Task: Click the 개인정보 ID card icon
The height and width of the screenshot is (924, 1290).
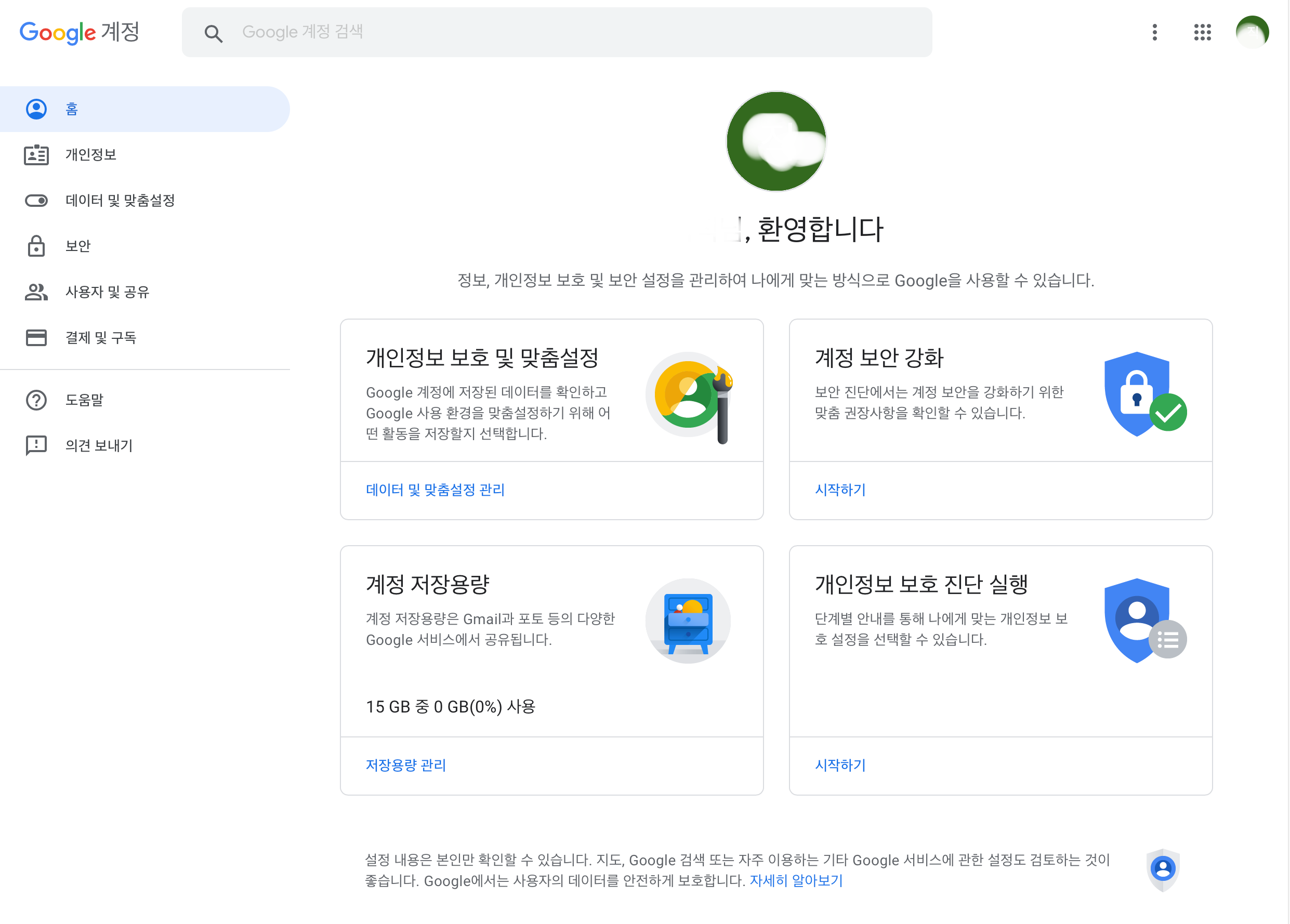Action: pos(36,155)
